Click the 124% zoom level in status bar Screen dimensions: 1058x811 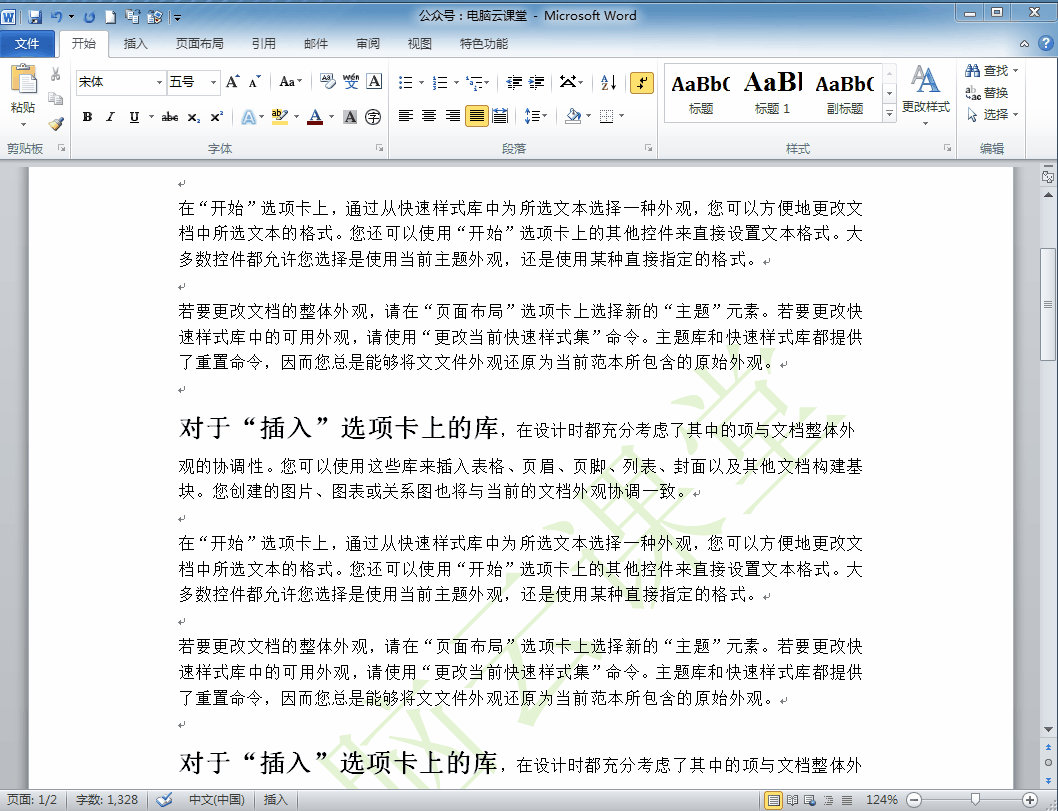point(882,800)
